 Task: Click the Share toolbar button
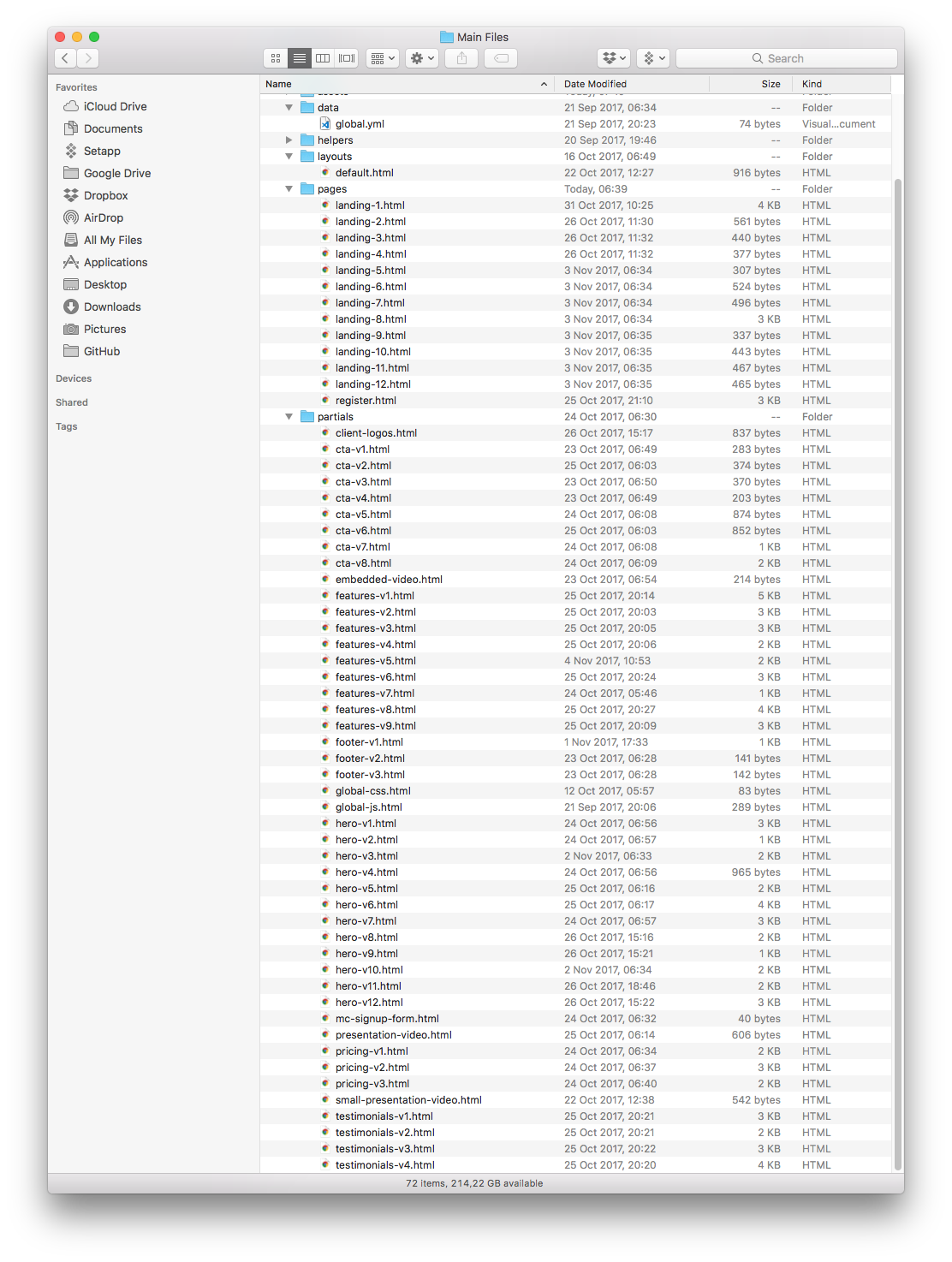pos(461,58)
